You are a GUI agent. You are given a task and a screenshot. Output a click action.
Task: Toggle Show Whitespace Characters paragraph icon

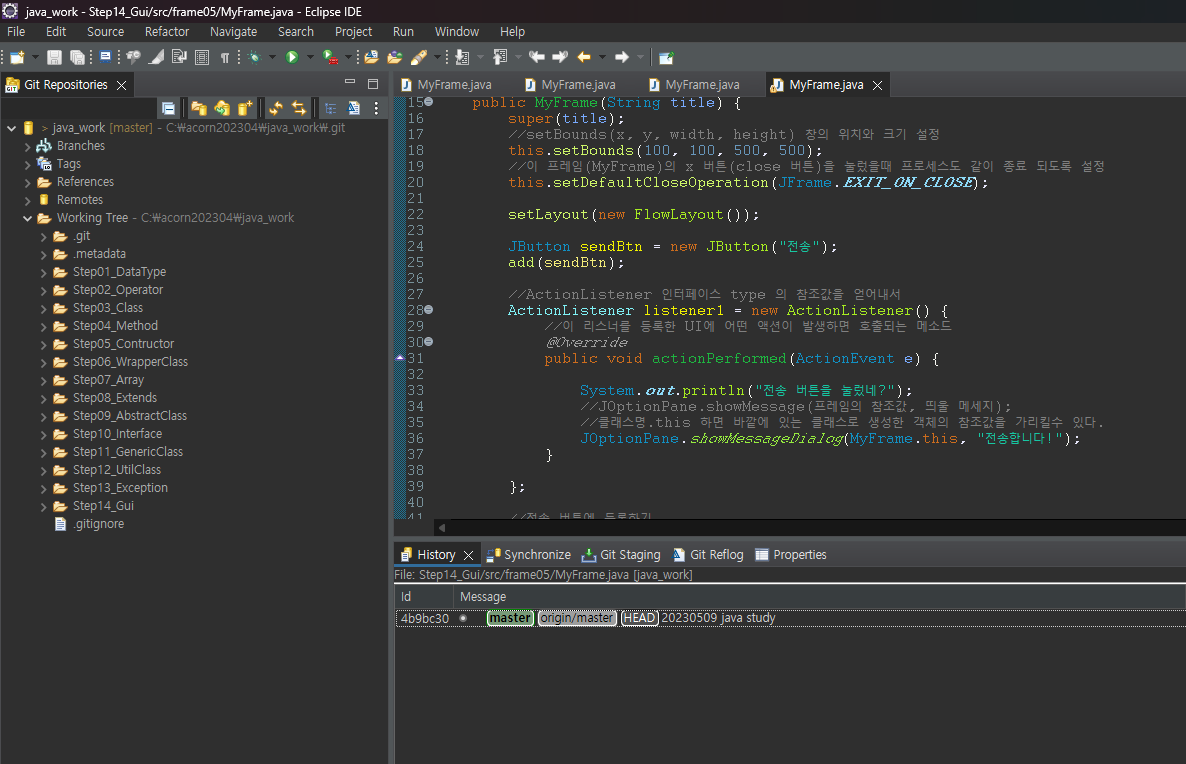pyautogui.click(x=225, y=58)
